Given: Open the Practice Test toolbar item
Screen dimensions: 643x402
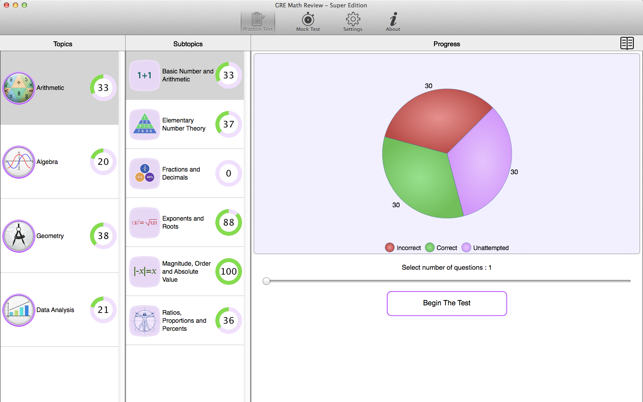Looking at the screenshot, I should pyautogui.click(x=258, y=22).
